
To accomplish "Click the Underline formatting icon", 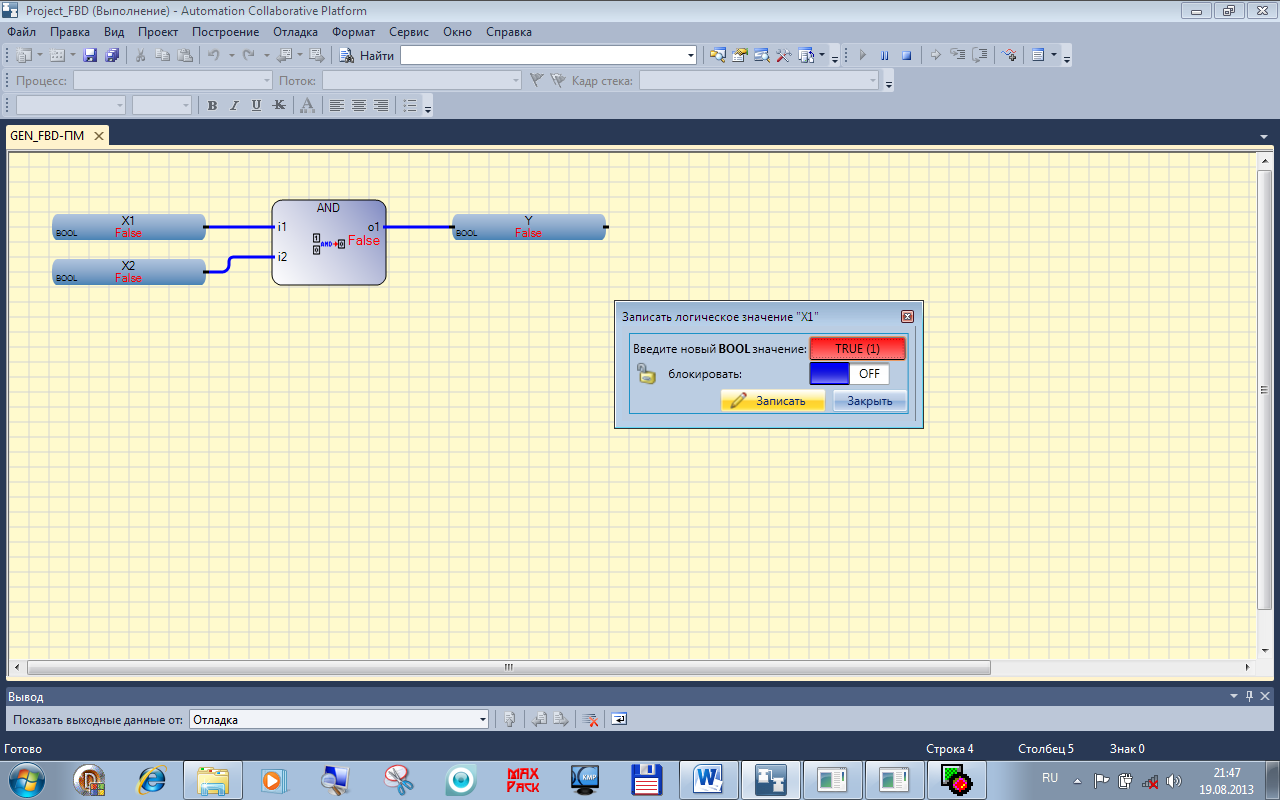I will pos(256,105).
